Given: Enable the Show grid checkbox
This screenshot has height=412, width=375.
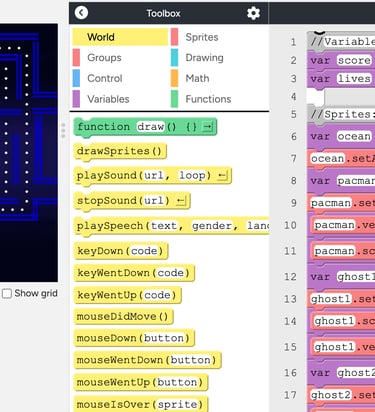Looking at the screenshot, I should (7, 294).
